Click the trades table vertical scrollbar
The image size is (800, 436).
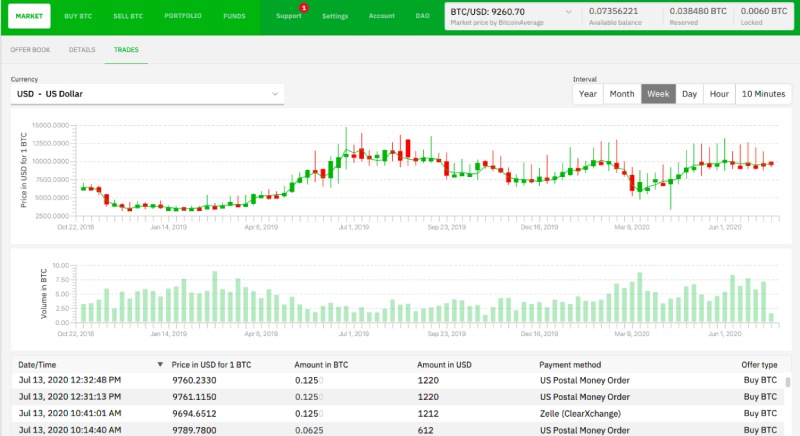[788, 382]
